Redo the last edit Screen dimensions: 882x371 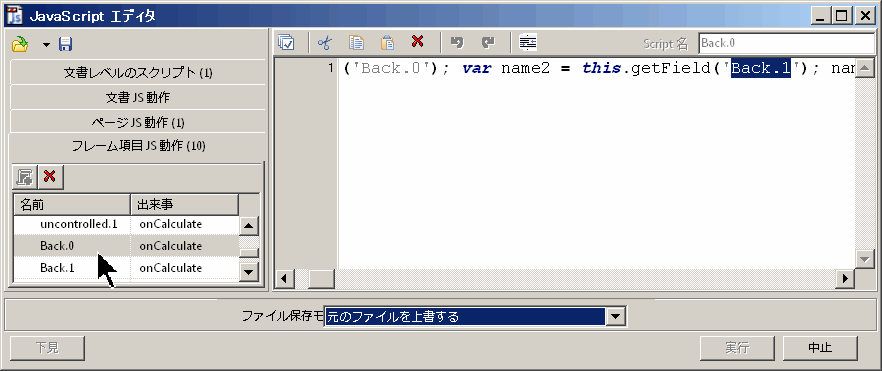[488, 42]
